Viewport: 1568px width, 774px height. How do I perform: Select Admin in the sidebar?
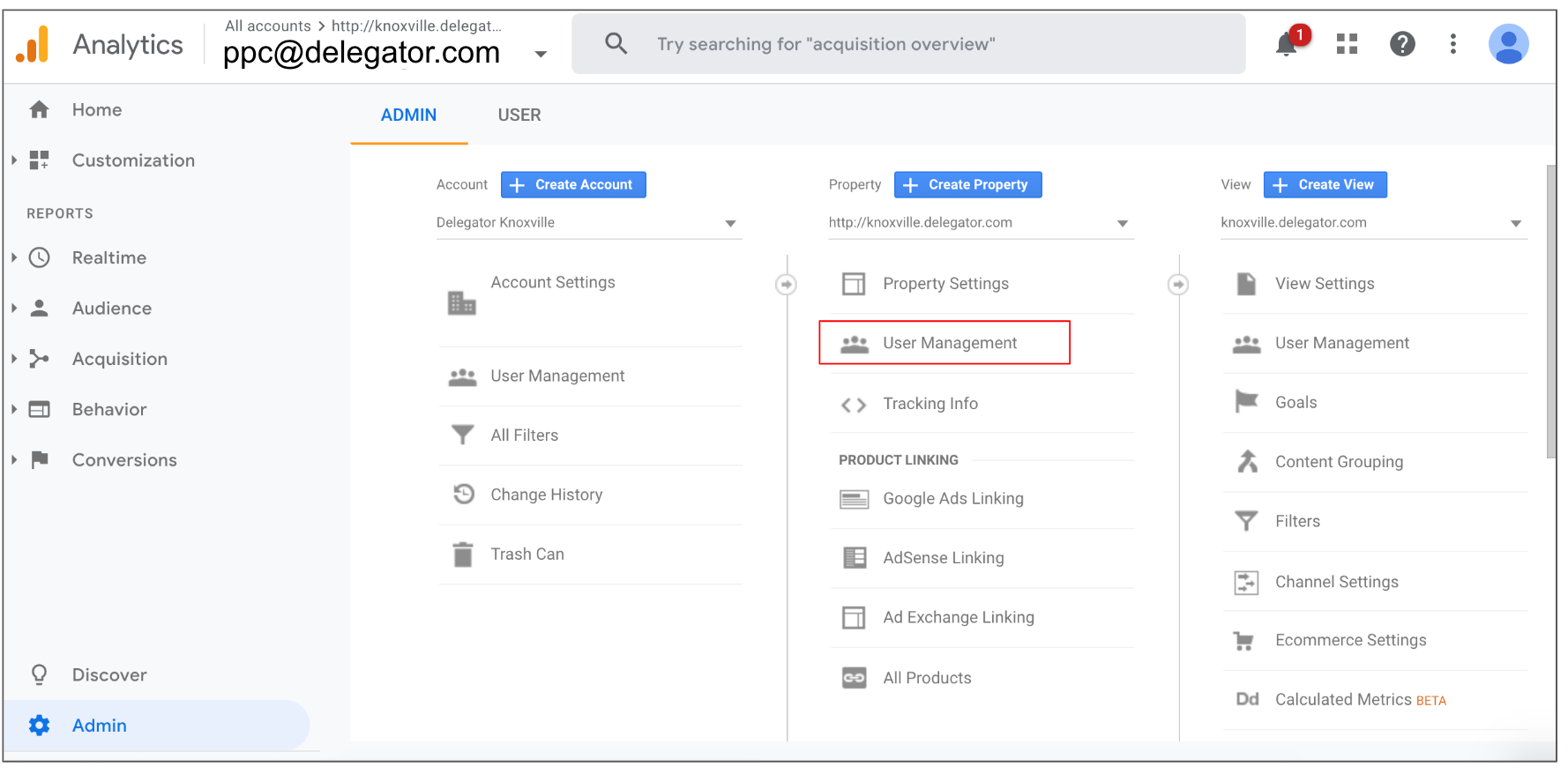click(156, 725)
